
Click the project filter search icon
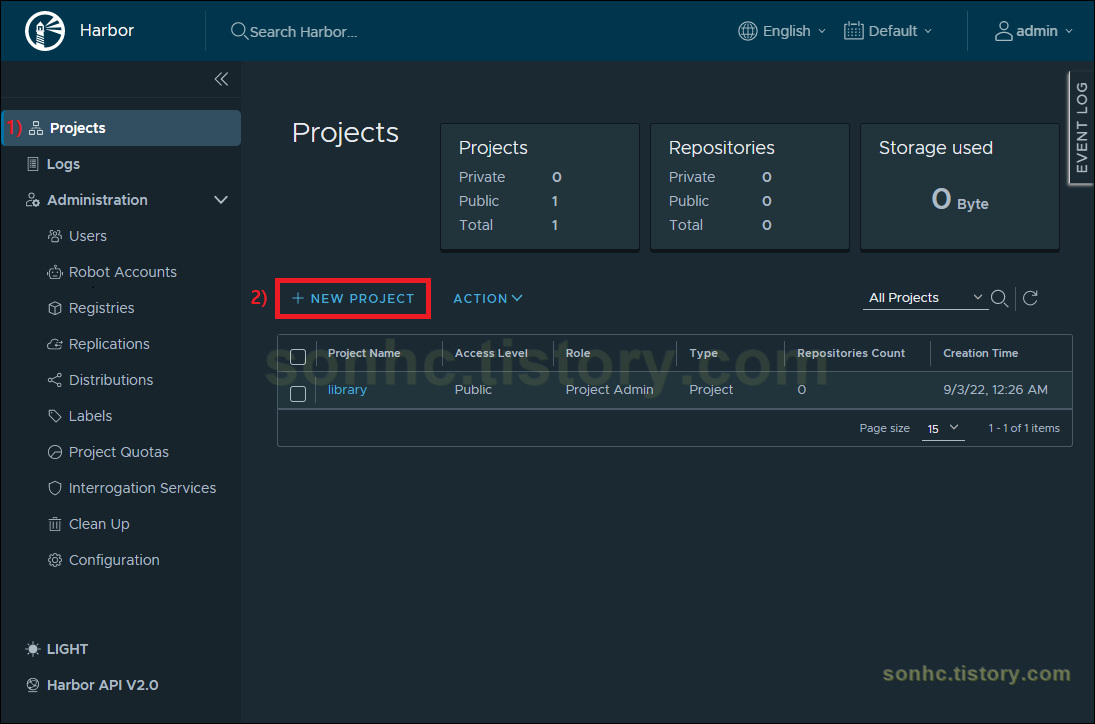tap(999, 298)
